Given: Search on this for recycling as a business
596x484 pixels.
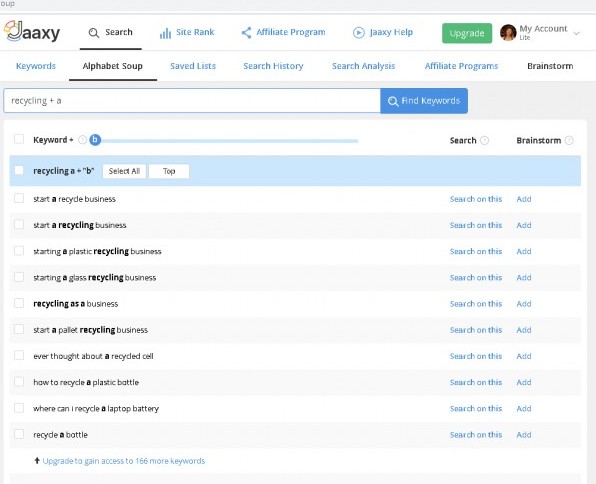Looking at the screenshot, I should tap(476, 304).
